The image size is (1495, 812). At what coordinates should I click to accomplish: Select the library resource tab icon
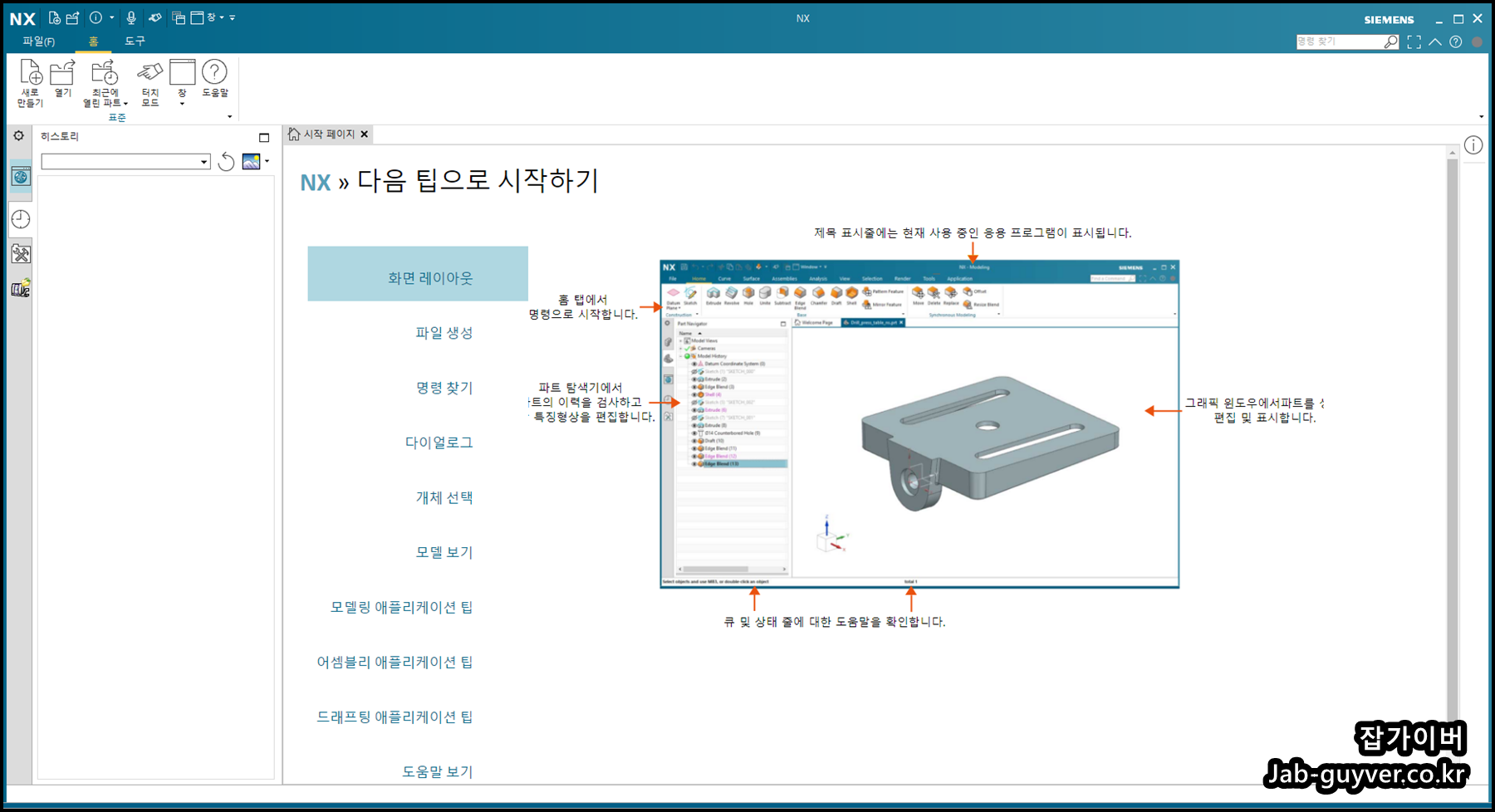[21, 289]
